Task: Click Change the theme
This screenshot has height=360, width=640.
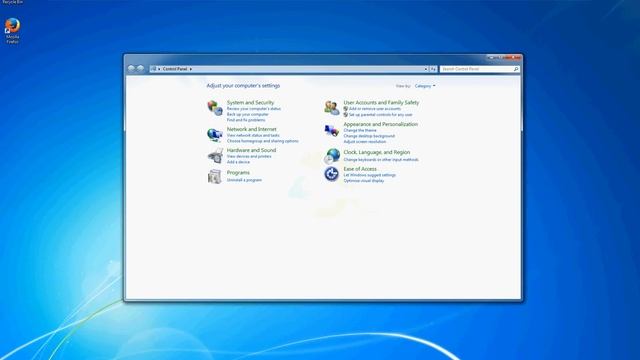Action: pyautogui.click(x=360, y=130)
